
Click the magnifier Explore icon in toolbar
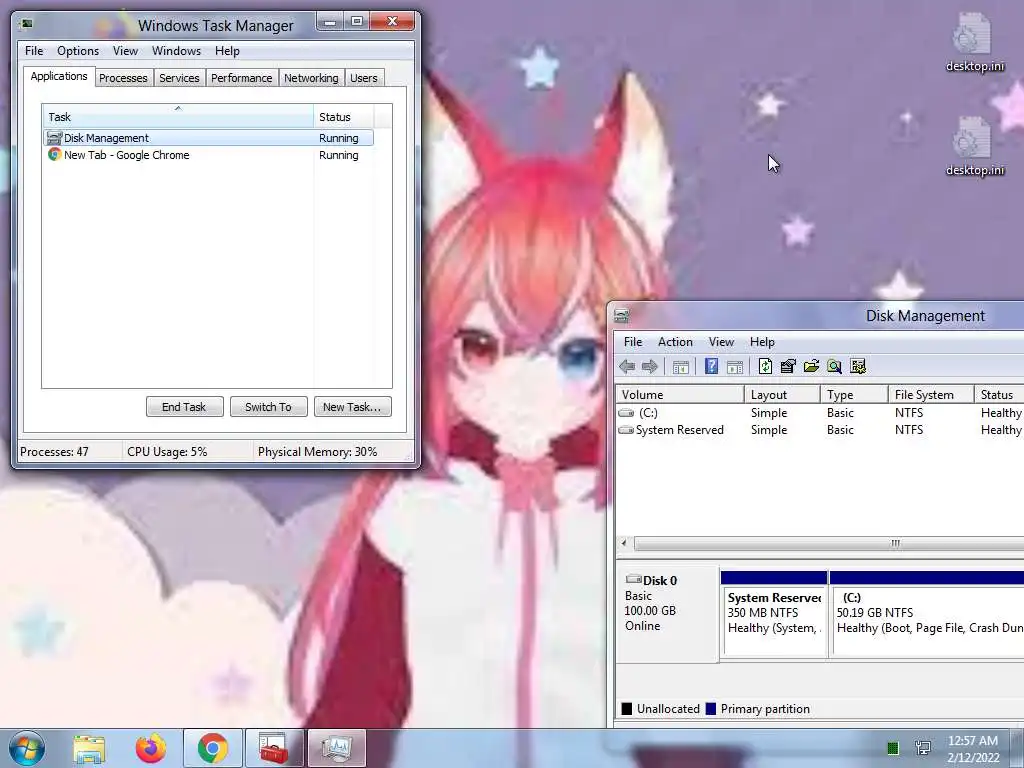tap(834, 366)
